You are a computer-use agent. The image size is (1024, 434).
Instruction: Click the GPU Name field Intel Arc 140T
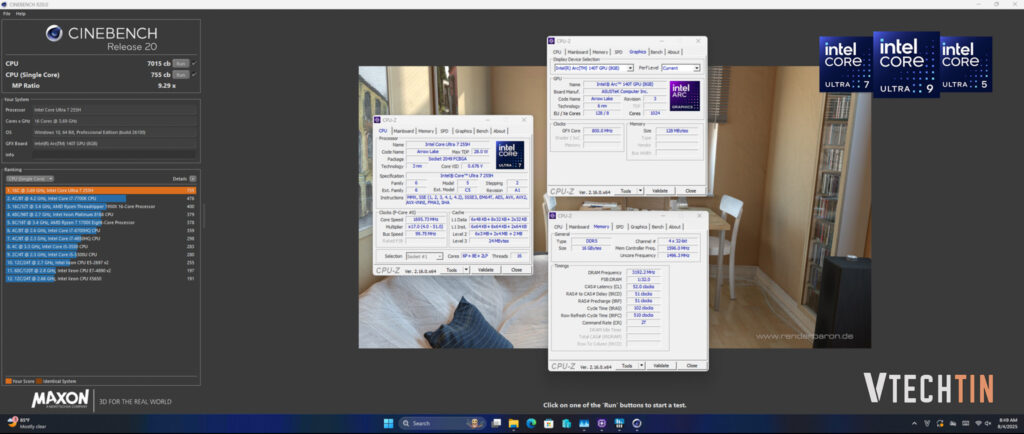pos(625,84)
